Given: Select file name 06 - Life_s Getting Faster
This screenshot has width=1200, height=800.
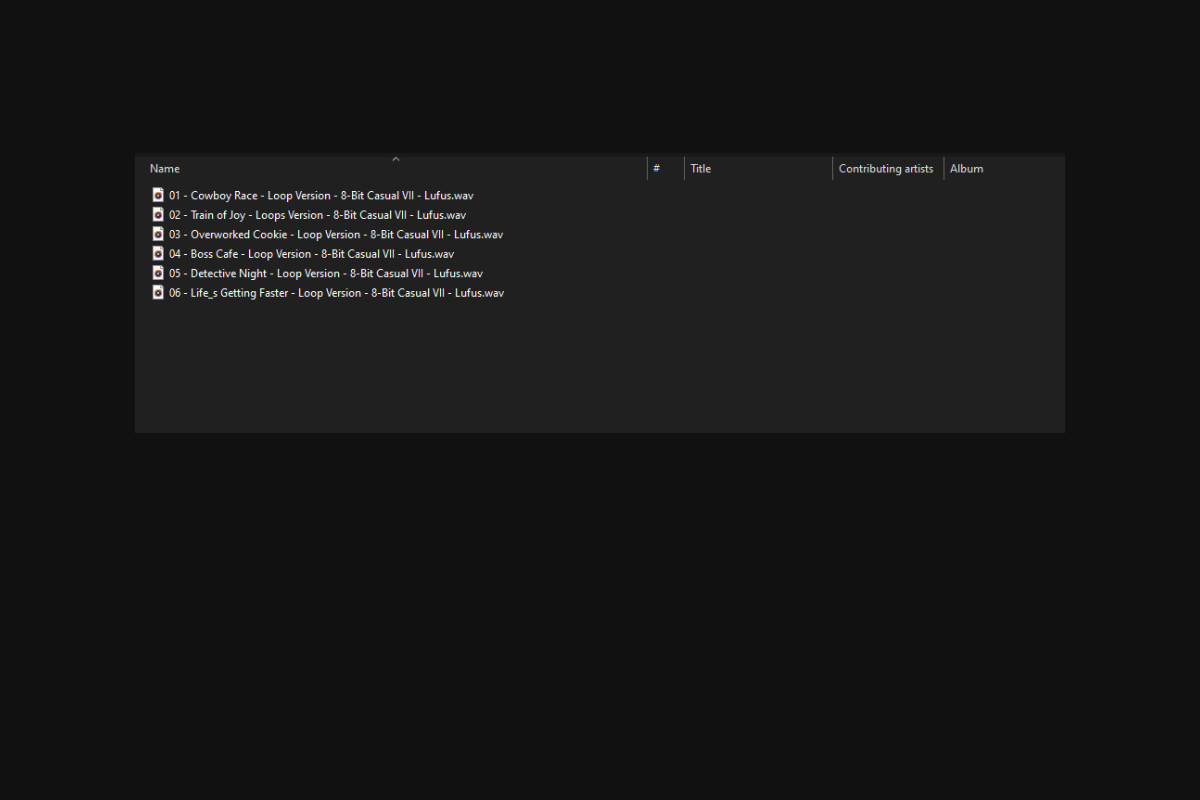Looking at the screenshot, I should point(336,293).
